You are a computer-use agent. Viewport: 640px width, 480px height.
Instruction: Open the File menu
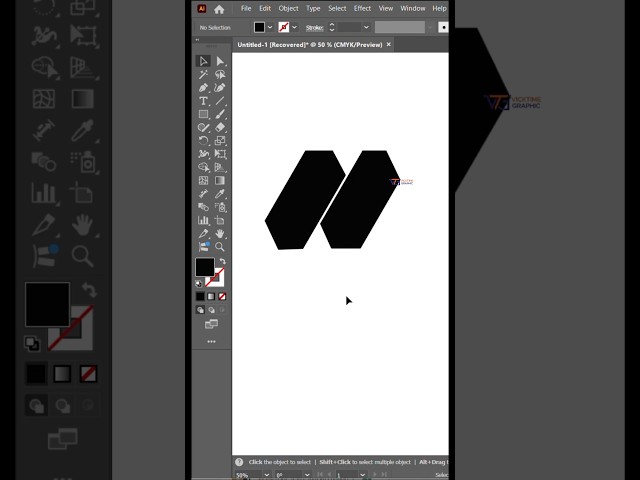point(246,9)
